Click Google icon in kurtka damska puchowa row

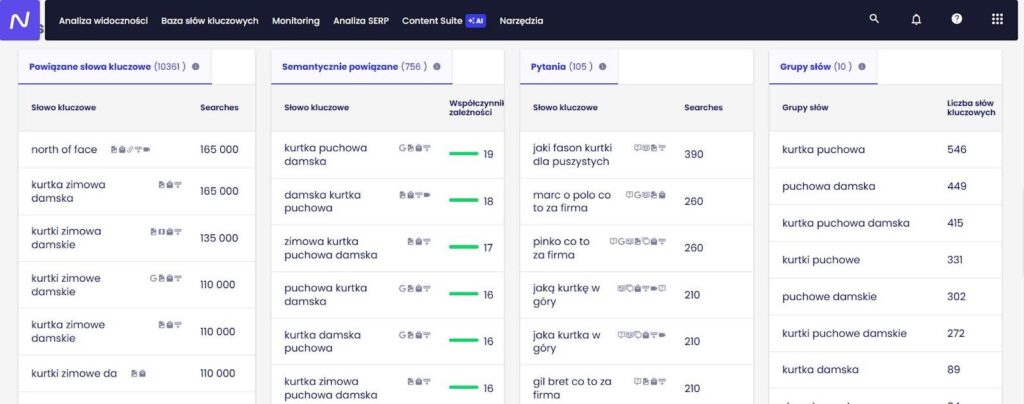tap(402, 335)
